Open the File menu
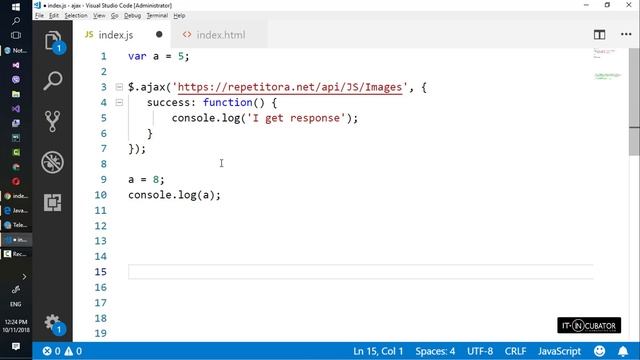 click(39, 16)
